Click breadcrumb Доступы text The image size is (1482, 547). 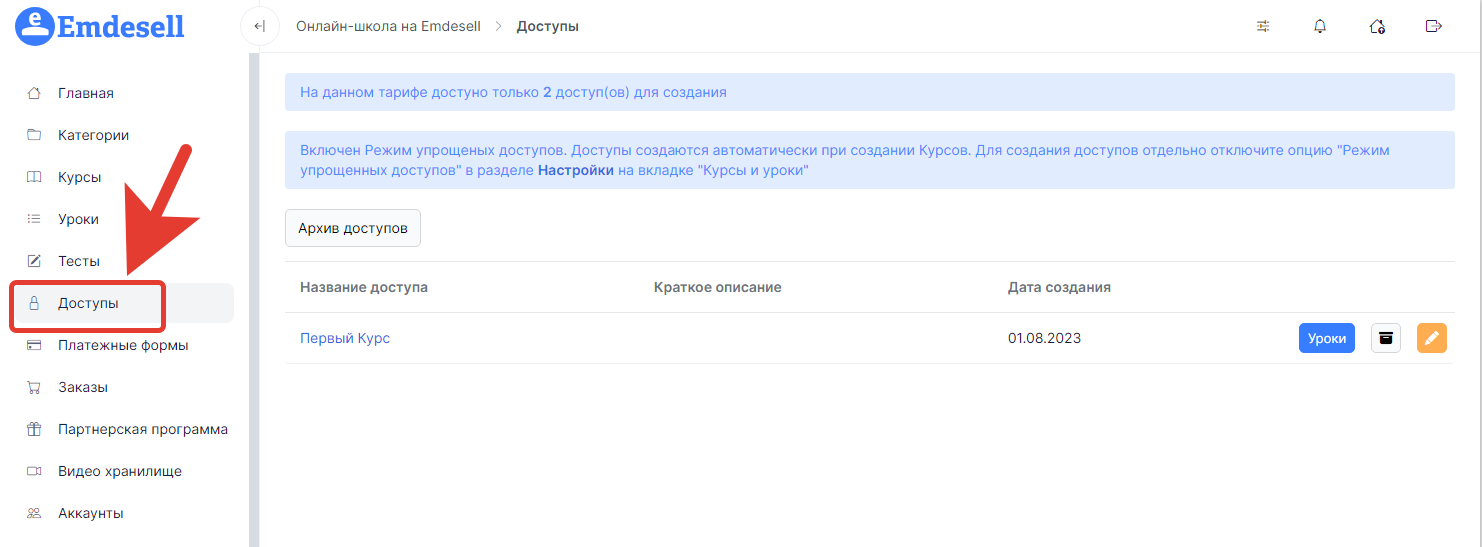(548, 26)
